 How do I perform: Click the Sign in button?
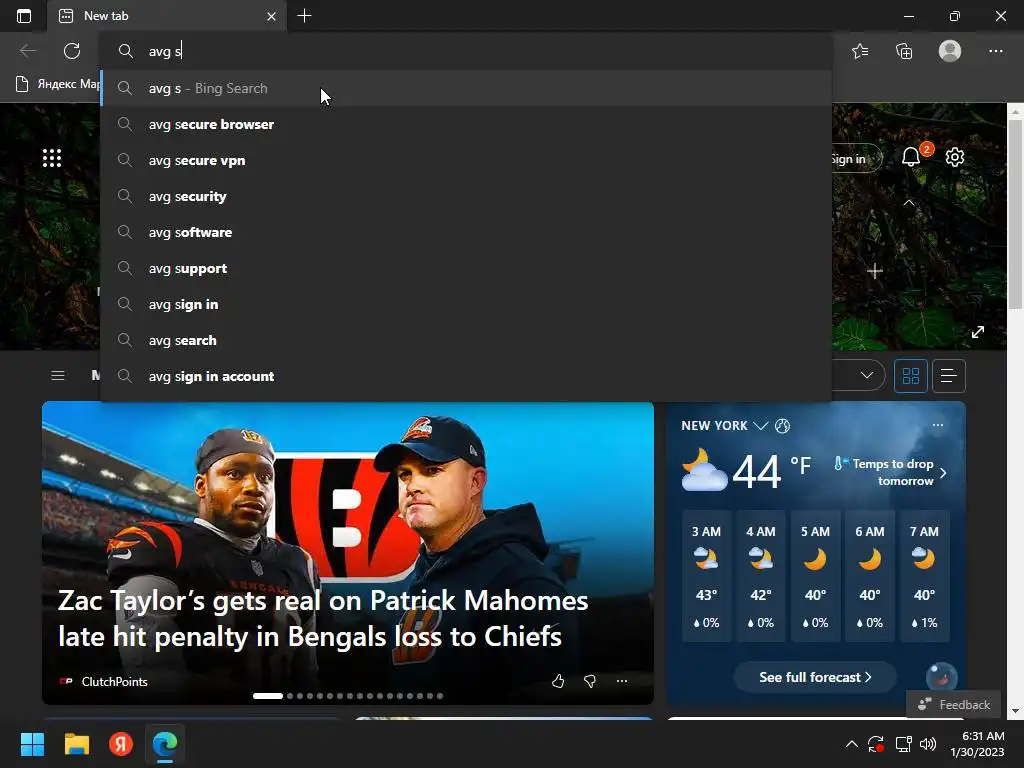[856, 159]
